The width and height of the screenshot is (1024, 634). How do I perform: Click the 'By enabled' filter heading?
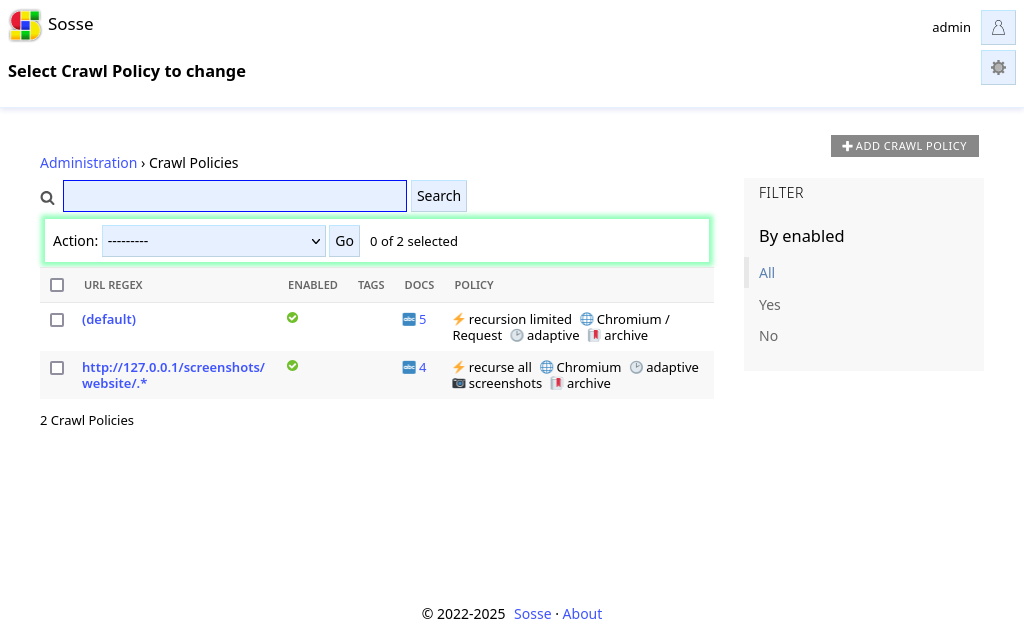point(801,236)
